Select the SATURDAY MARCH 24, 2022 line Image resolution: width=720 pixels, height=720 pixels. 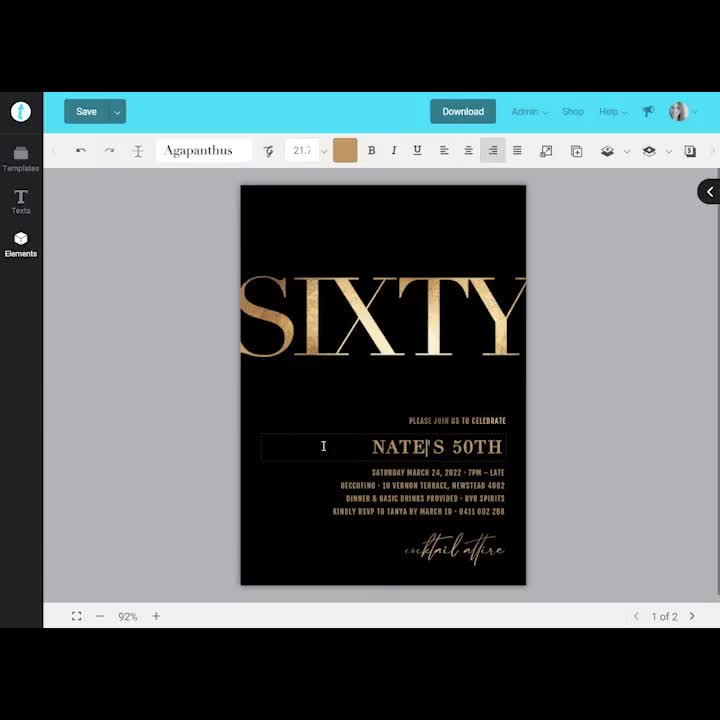(438, 472)
